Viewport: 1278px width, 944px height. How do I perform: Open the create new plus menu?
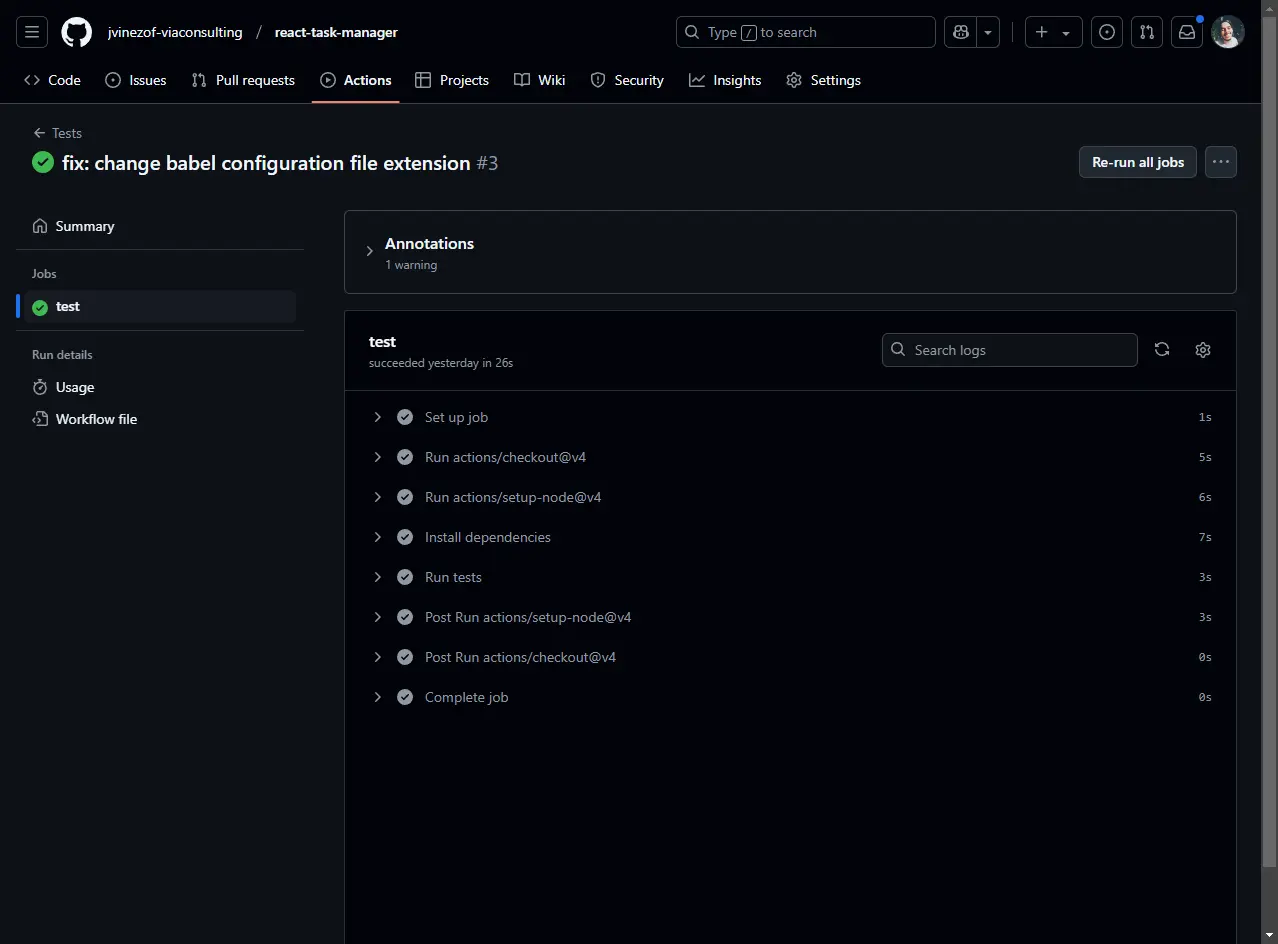point(1053,32)
